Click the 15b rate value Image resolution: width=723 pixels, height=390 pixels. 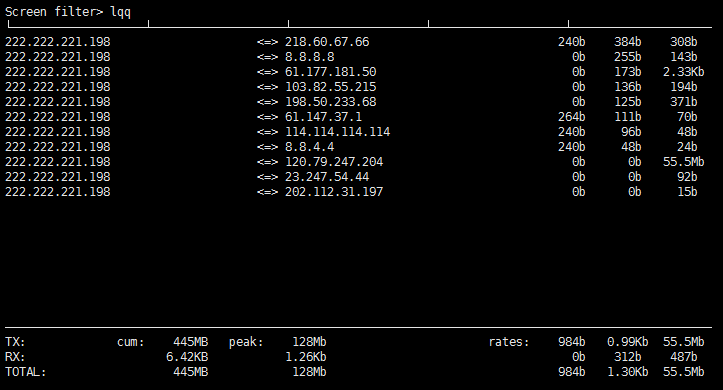(687, 192)
